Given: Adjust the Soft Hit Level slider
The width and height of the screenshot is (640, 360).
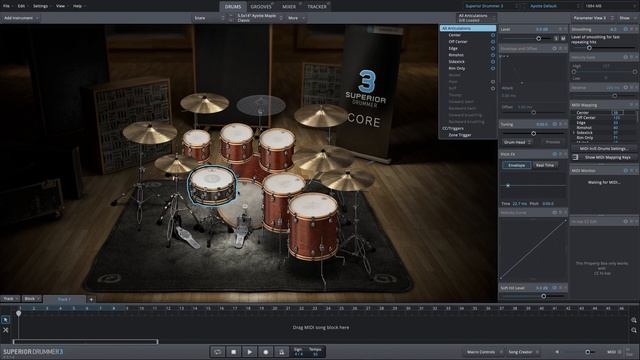Looking at the screenshot, I should (x=543, y=296).
